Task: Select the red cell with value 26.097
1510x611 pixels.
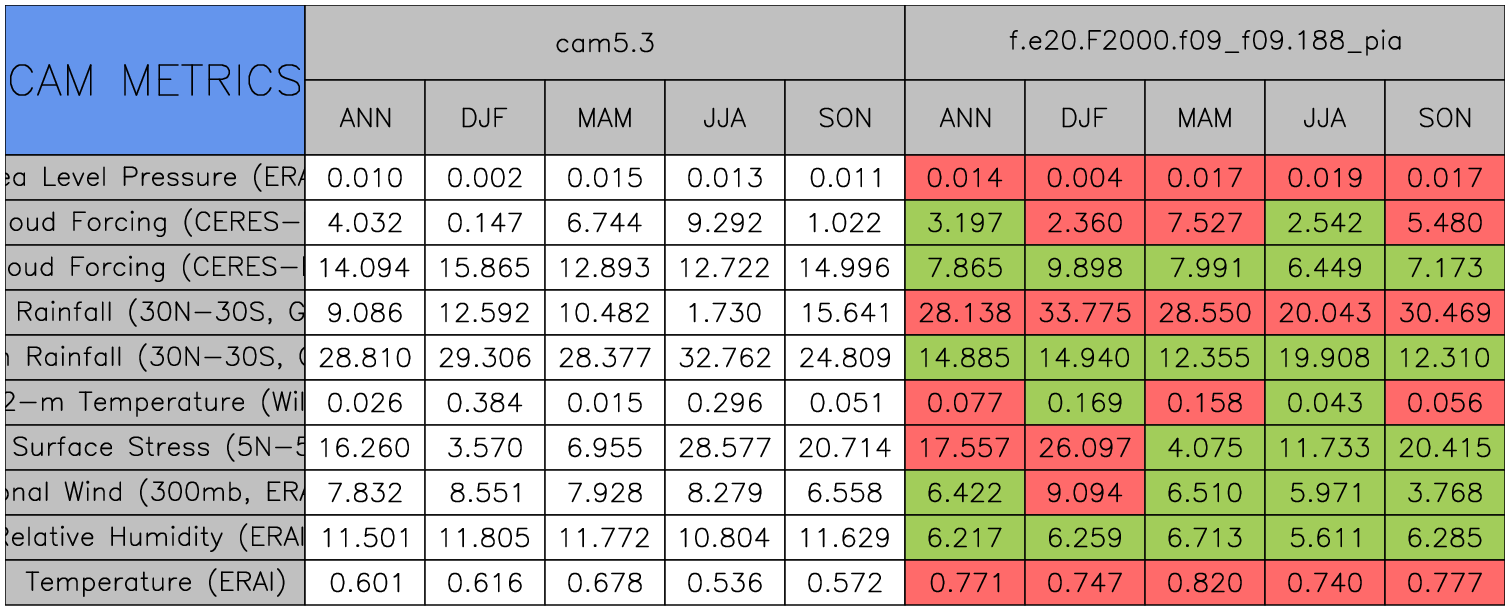Action: [1085, 447]
